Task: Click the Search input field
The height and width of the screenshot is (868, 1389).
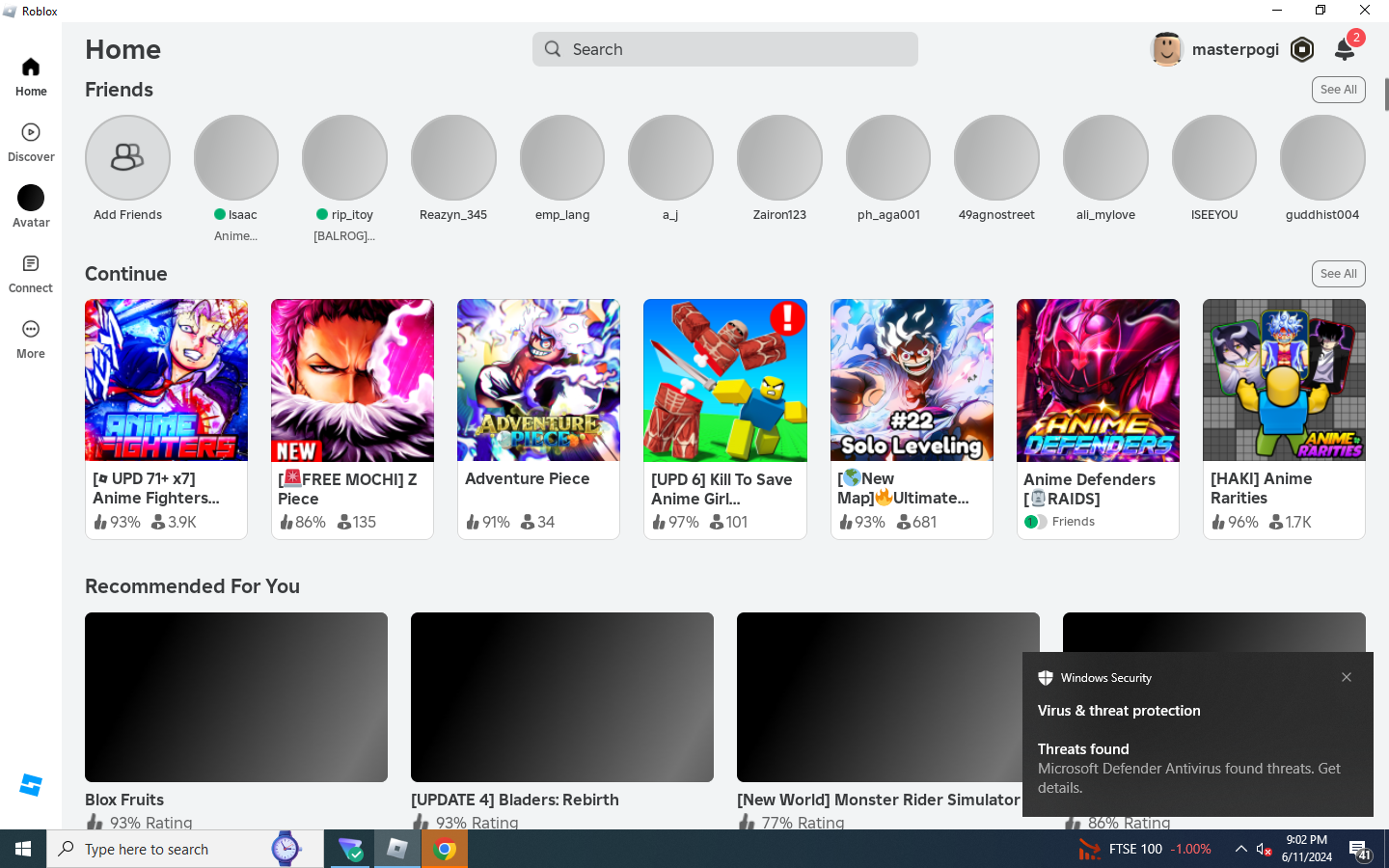Action: [725, 49]
